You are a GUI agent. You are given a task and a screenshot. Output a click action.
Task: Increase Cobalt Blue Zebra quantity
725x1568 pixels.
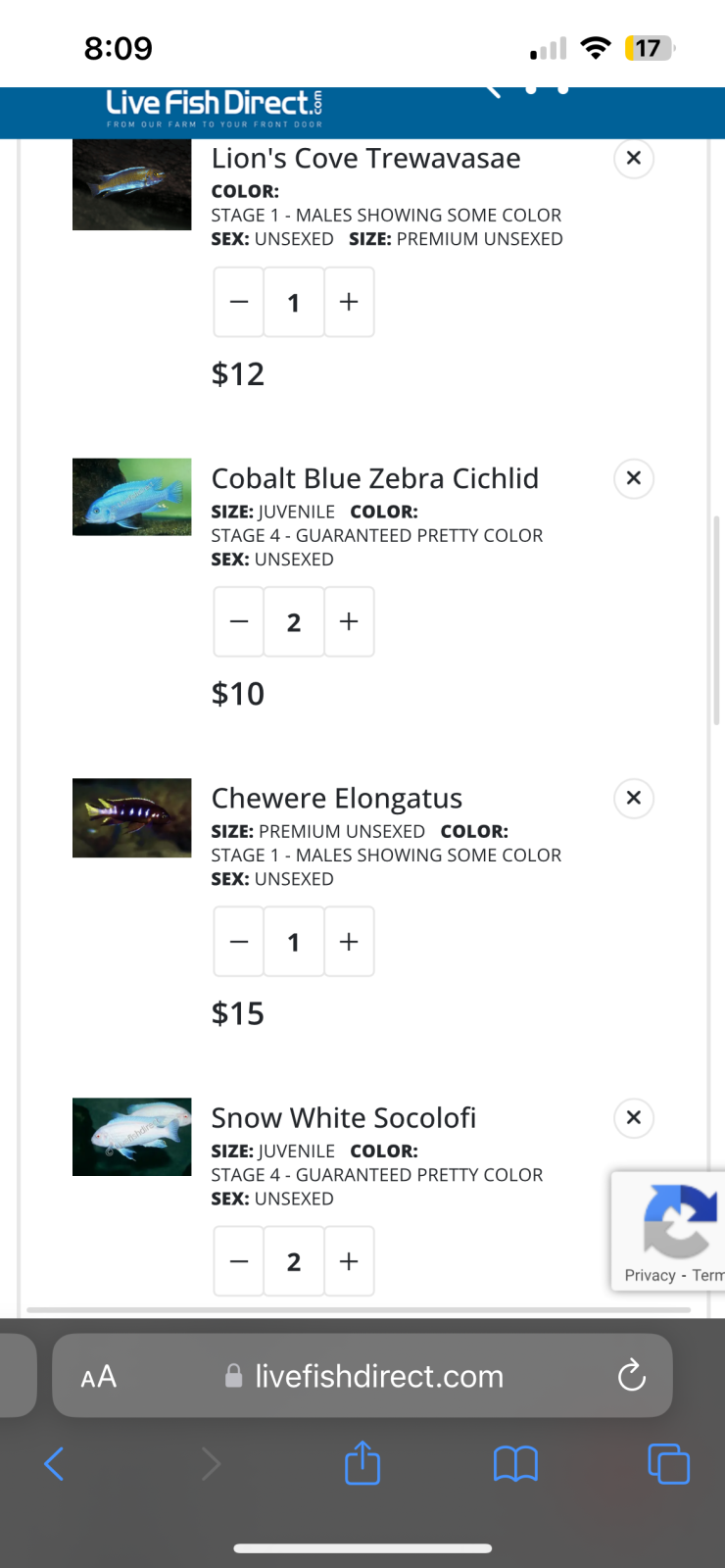[x=349, y=621]
